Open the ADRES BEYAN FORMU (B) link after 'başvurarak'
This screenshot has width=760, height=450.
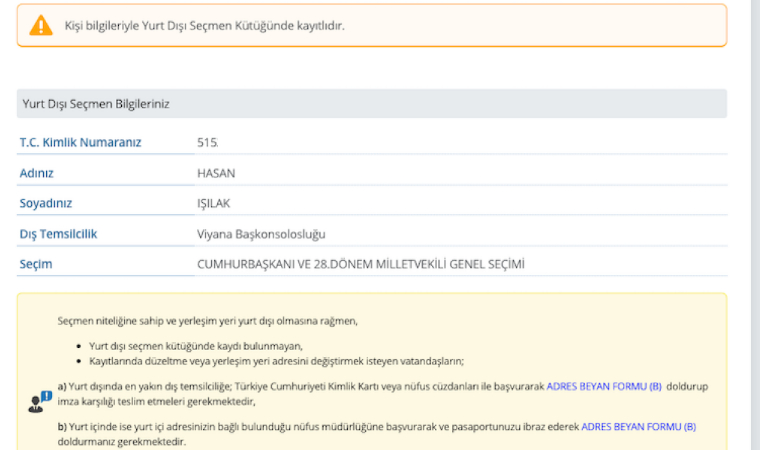click(604, 386)
